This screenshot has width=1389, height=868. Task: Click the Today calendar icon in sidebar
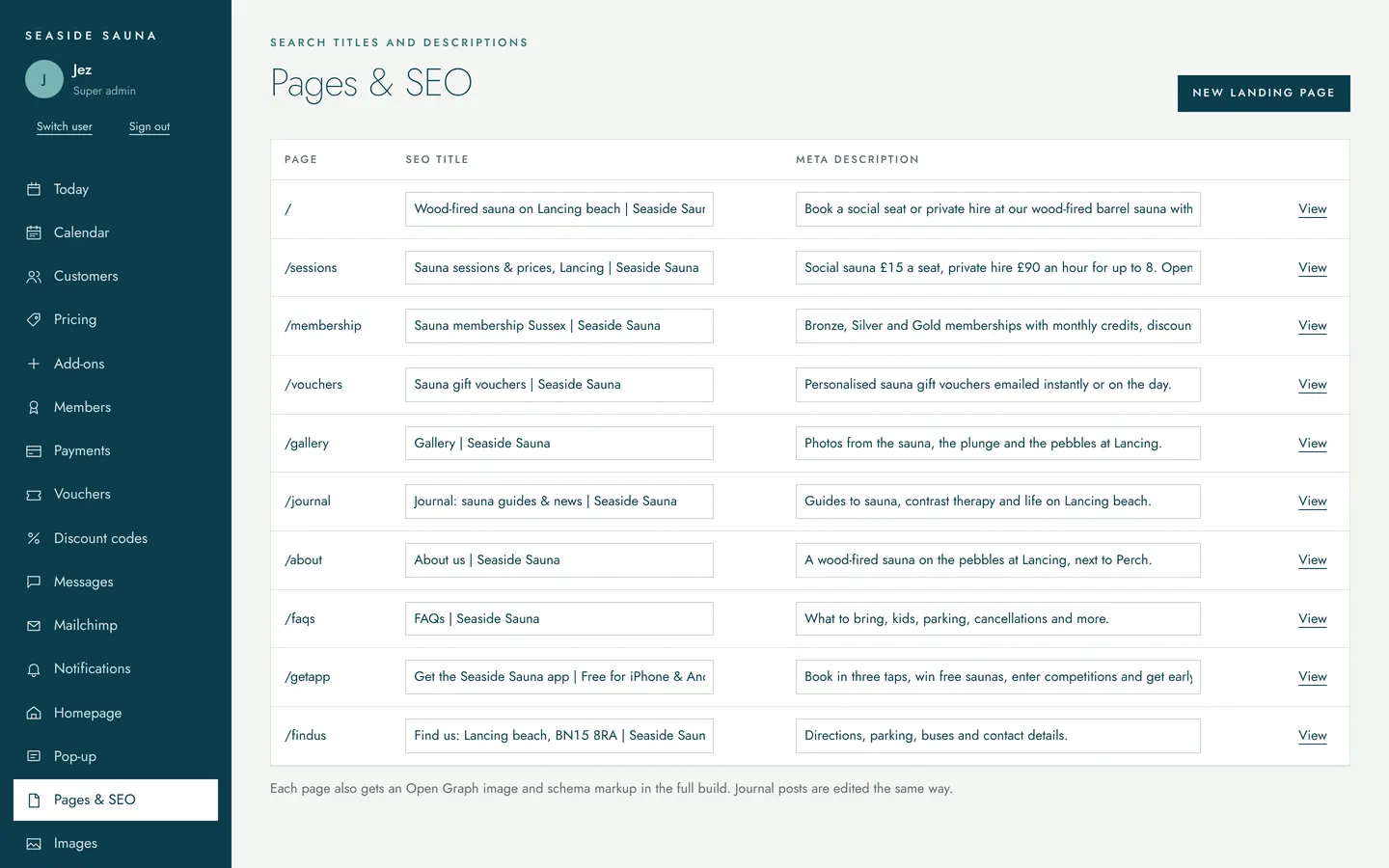coord(34,189)
